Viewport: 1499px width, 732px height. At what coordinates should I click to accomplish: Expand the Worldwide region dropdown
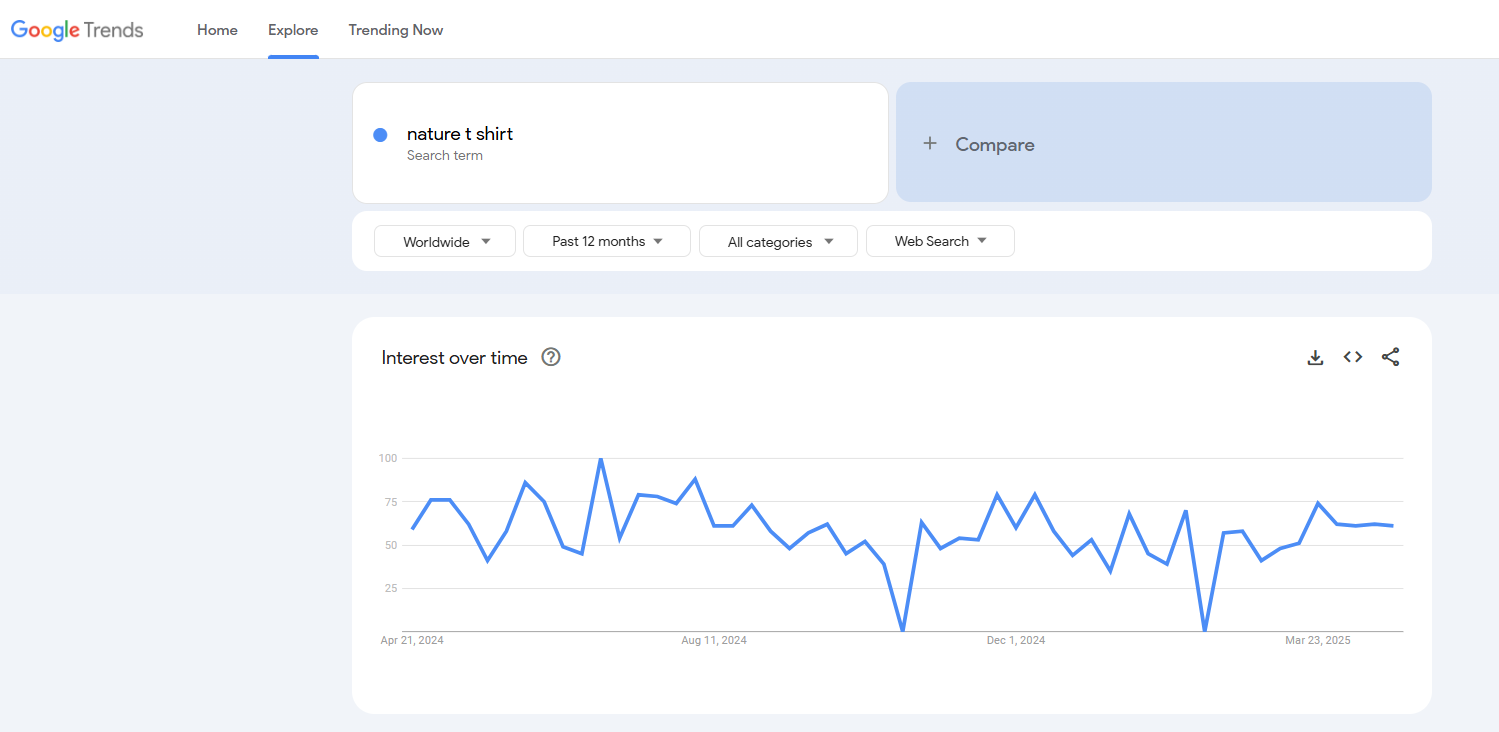(445, 241)
